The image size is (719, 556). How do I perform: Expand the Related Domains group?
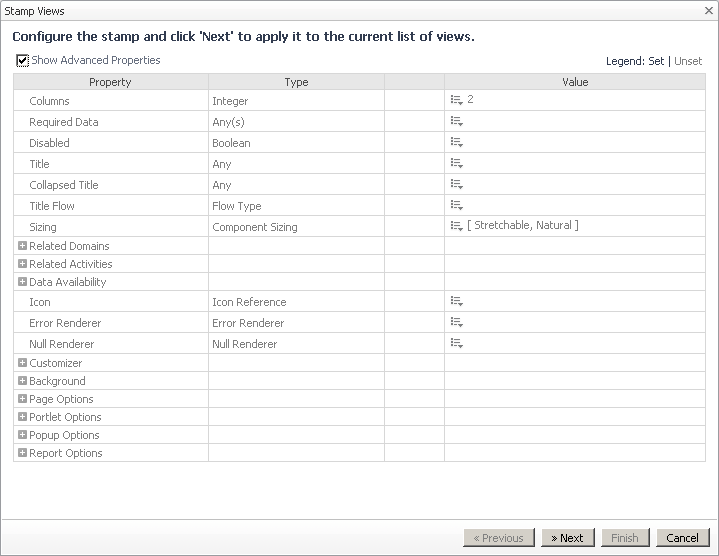pyautogui.click(x=22, y=246)
